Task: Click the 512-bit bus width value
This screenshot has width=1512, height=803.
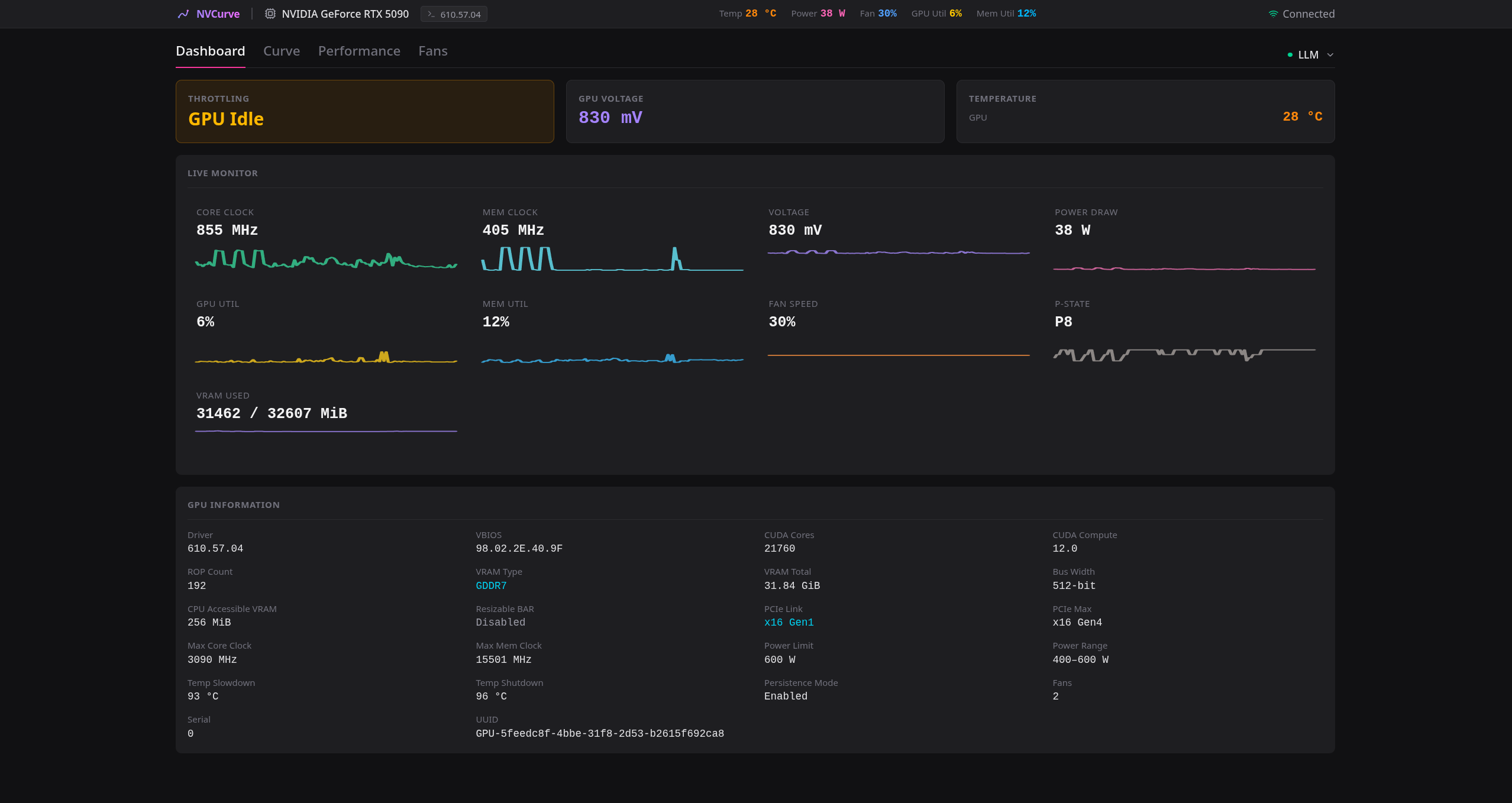Action: 1074,586
